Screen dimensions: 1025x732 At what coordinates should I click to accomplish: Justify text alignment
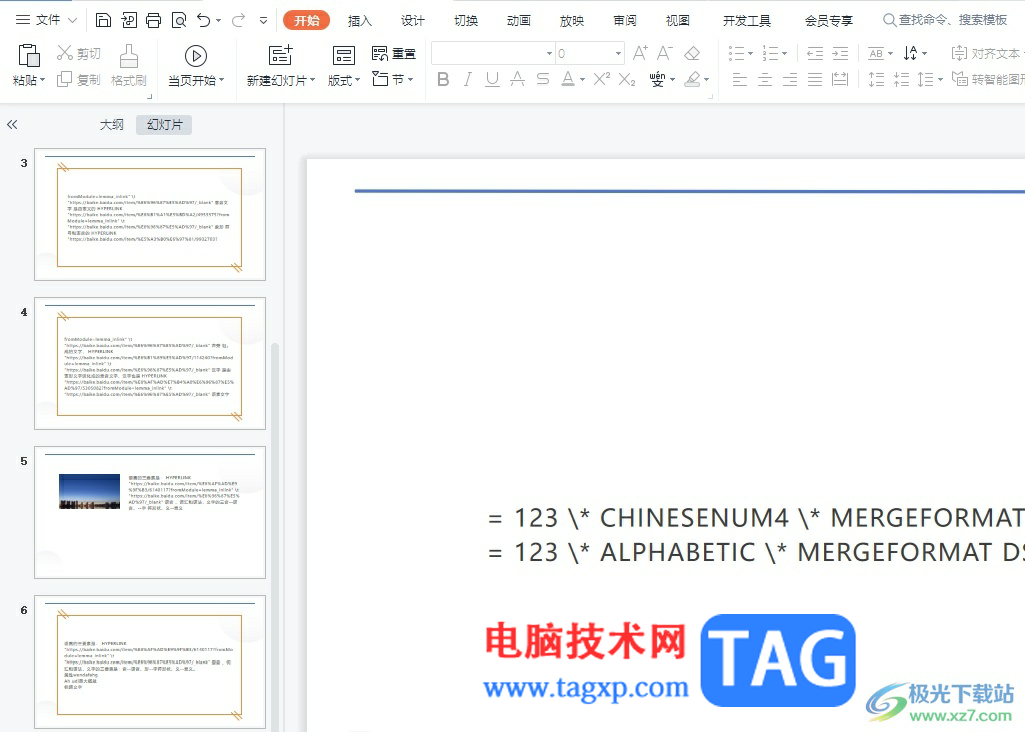(x=815, y=80)
